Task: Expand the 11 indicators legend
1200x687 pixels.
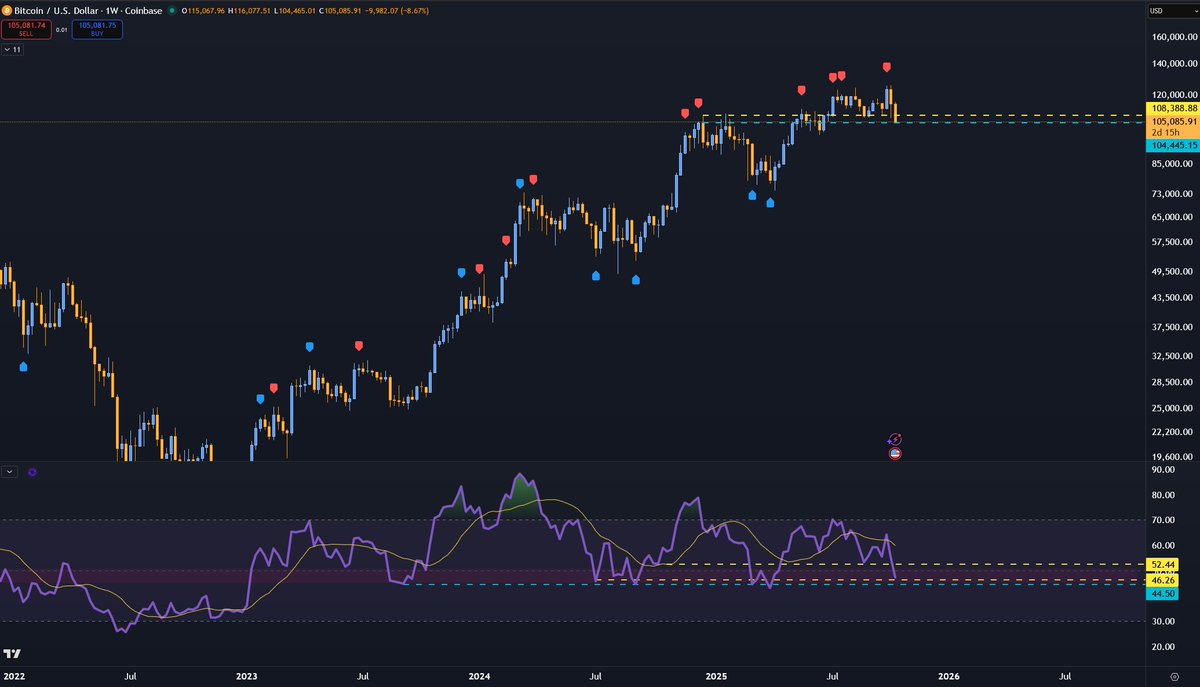Action: [12, 48]
